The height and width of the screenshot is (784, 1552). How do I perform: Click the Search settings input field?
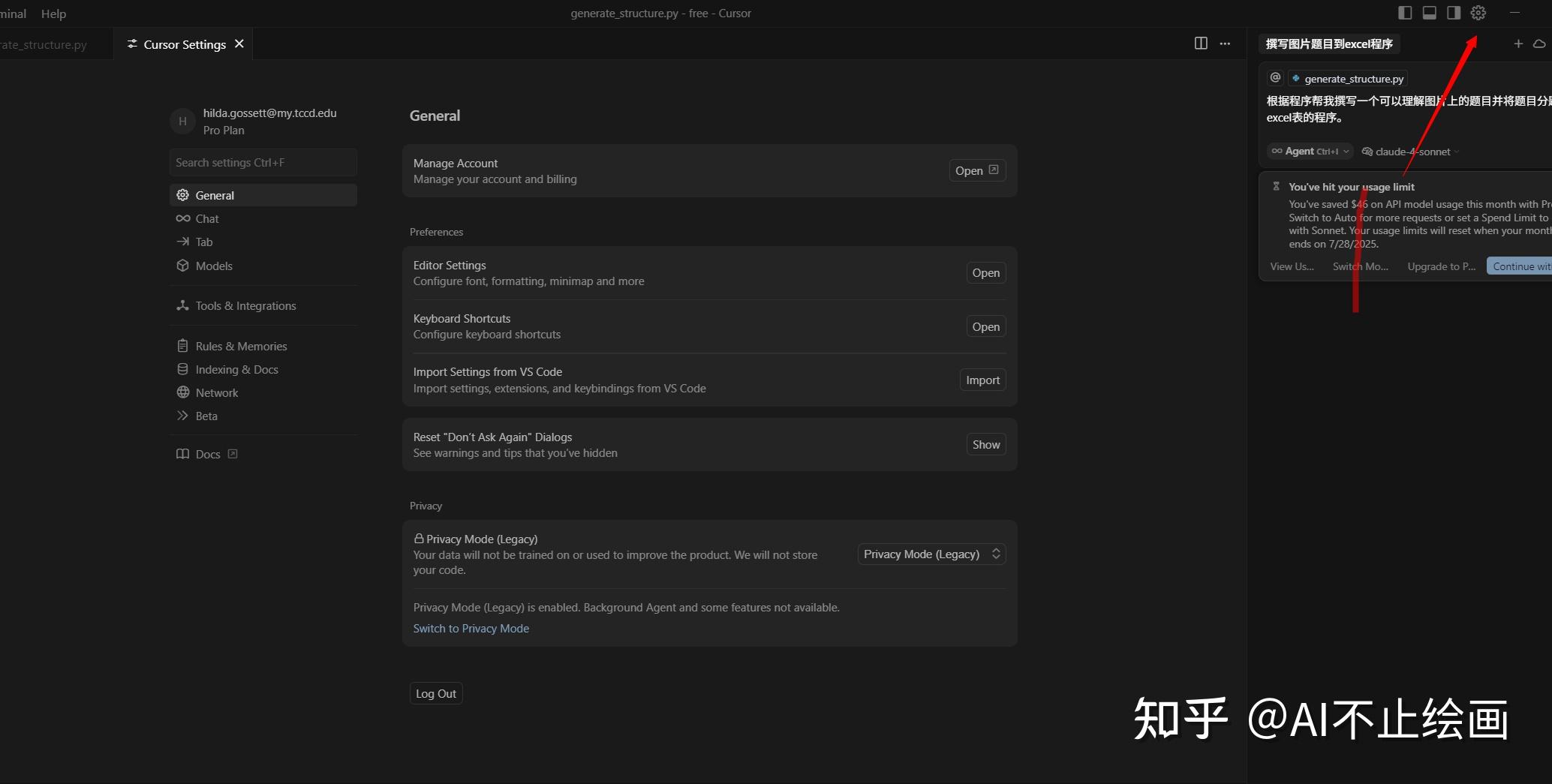coord(263,162)
